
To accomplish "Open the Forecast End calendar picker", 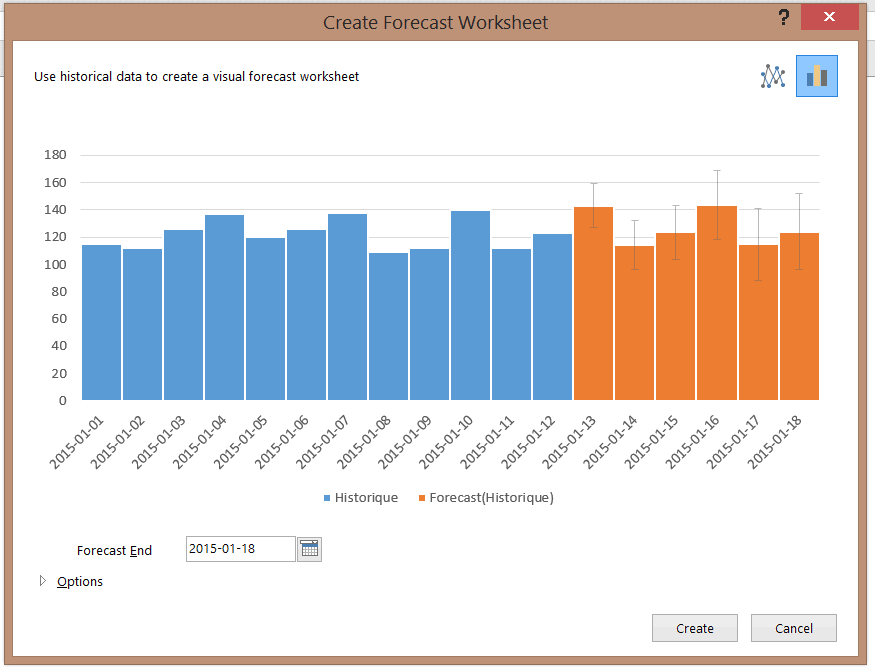I will pos(309,548).
